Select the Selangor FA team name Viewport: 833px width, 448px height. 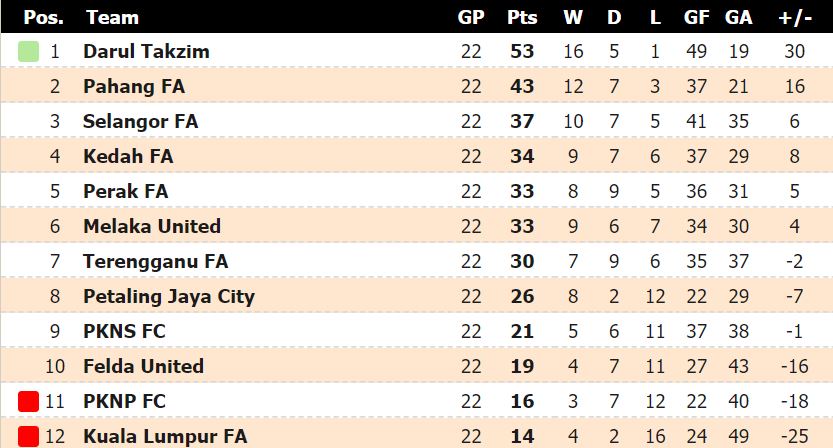click(x=140, y=121)
